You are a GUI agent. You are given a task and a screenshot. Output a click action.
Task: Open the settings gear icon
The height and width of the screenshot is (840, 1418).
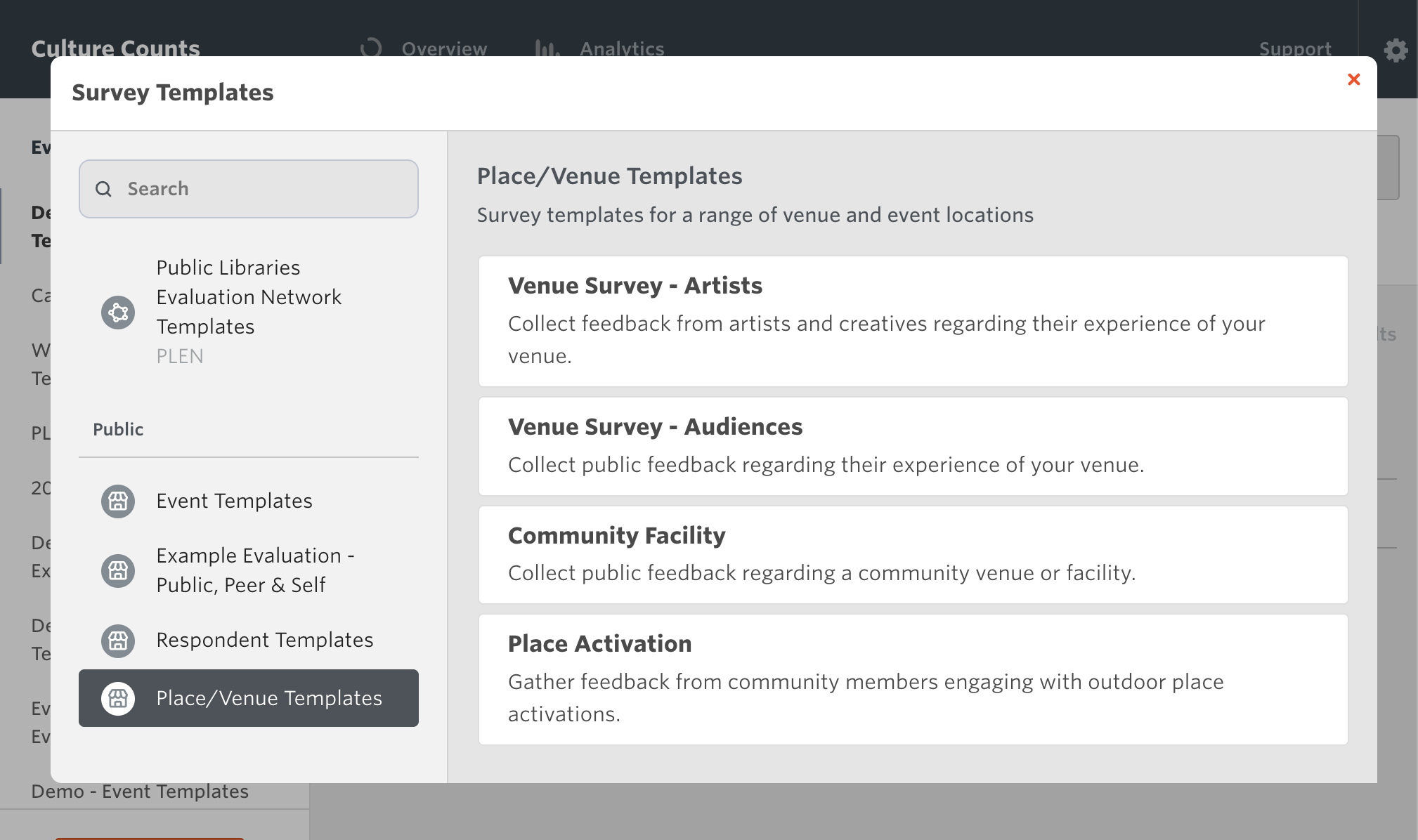click(x=1396, y=50)
